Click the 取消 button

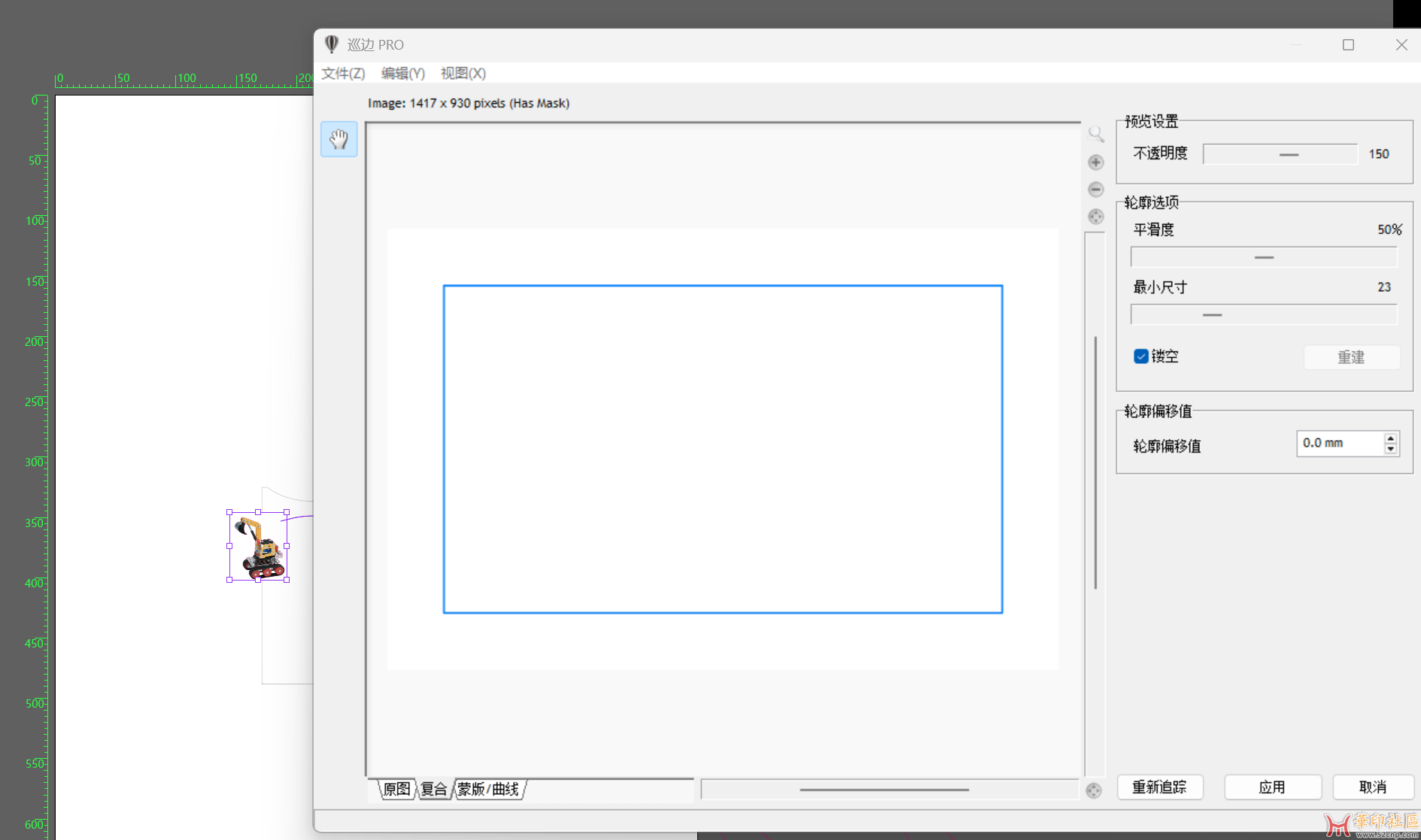point(1373,787)
